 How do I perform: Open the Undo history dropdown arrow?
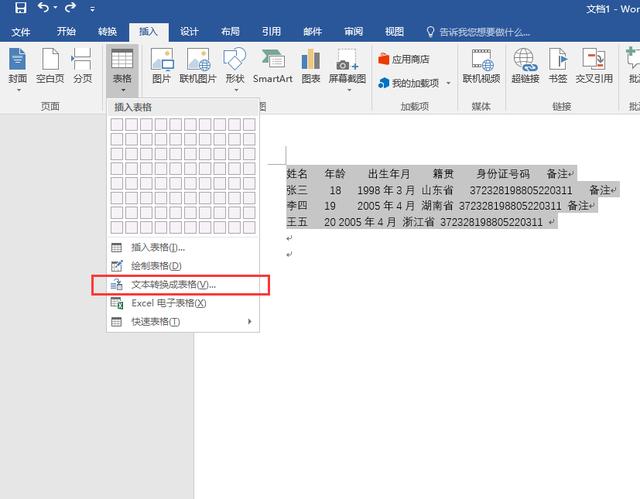55,7
